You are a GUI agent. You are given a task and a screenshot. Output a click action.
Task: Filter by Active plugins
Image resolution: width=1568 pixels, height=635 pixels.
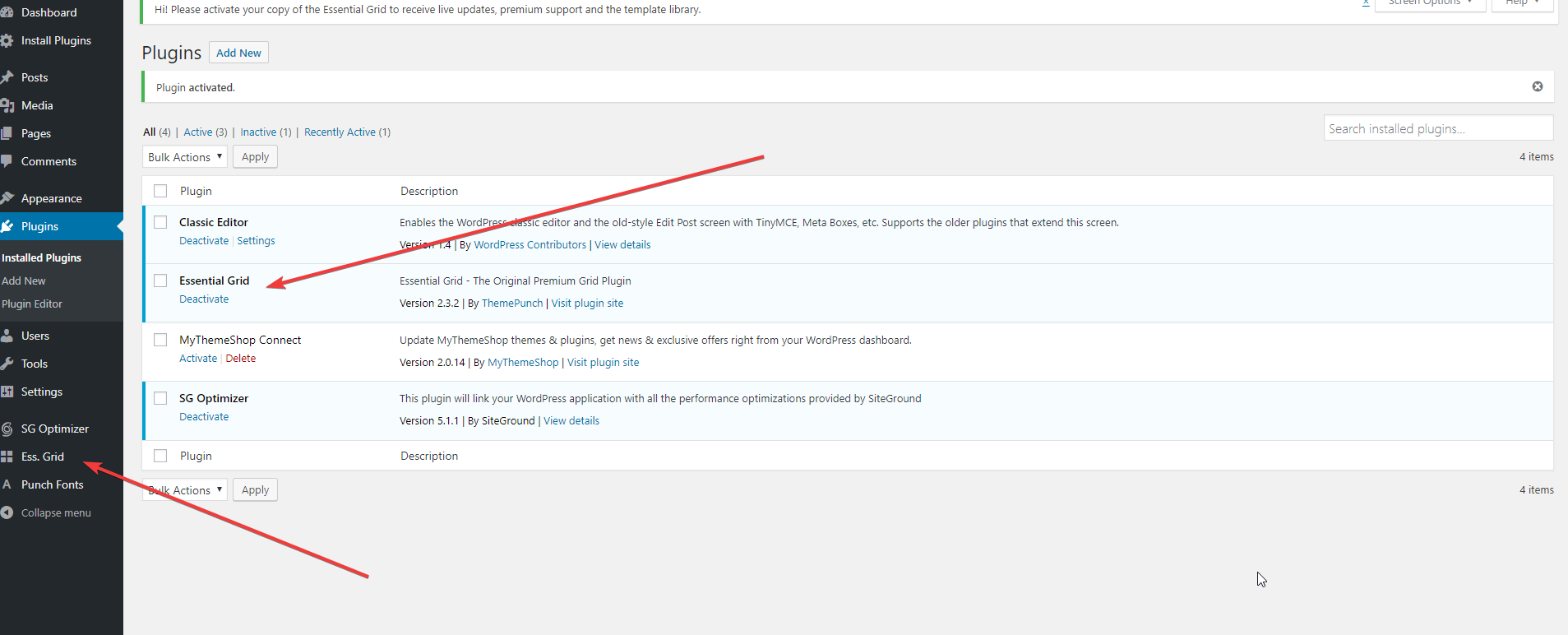click(206, 132)
